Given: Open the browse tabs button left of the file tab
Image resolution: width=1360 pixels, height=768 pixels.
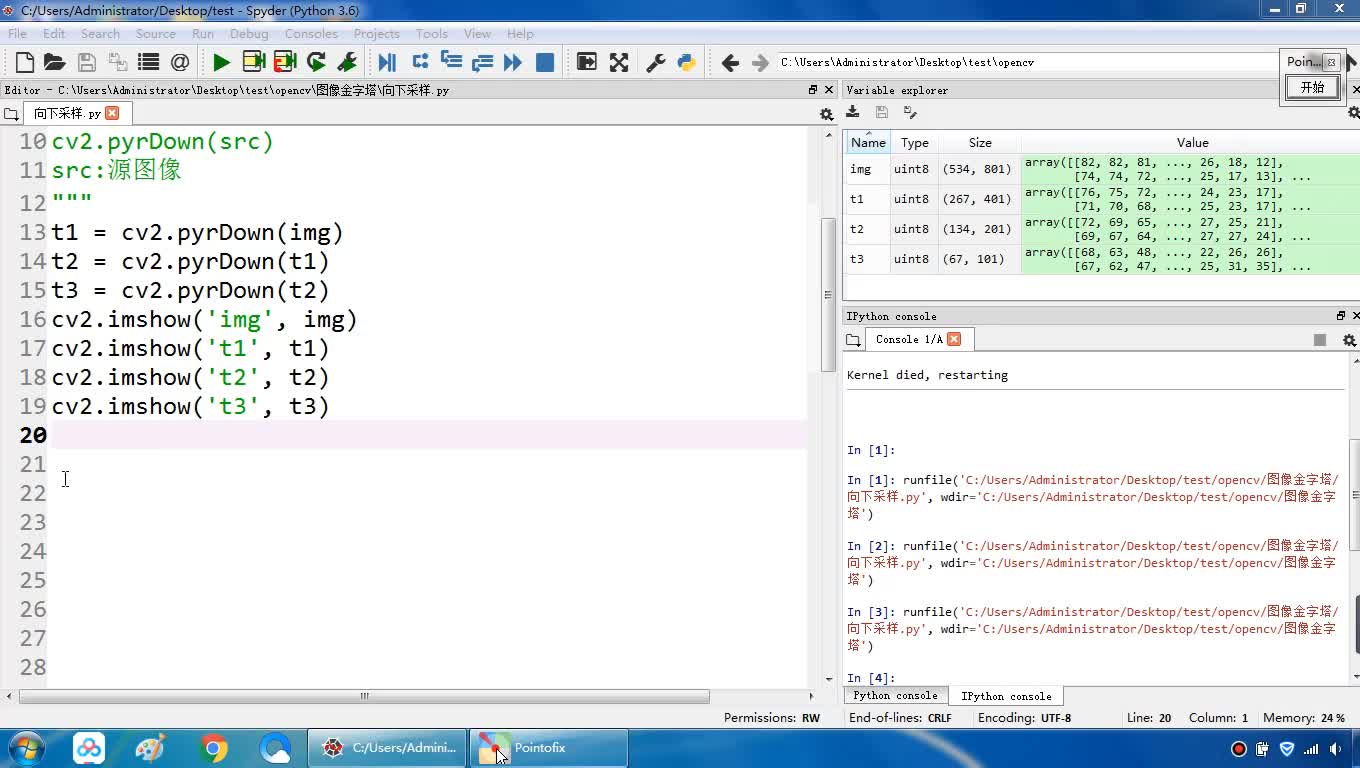Looking at the screenshot, I should pyautogui.click(x=11, y=114).
